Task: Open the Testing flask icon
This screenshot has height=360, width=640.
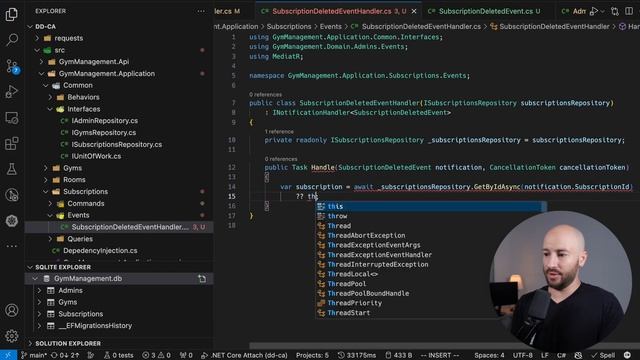Action: point(11,169)
